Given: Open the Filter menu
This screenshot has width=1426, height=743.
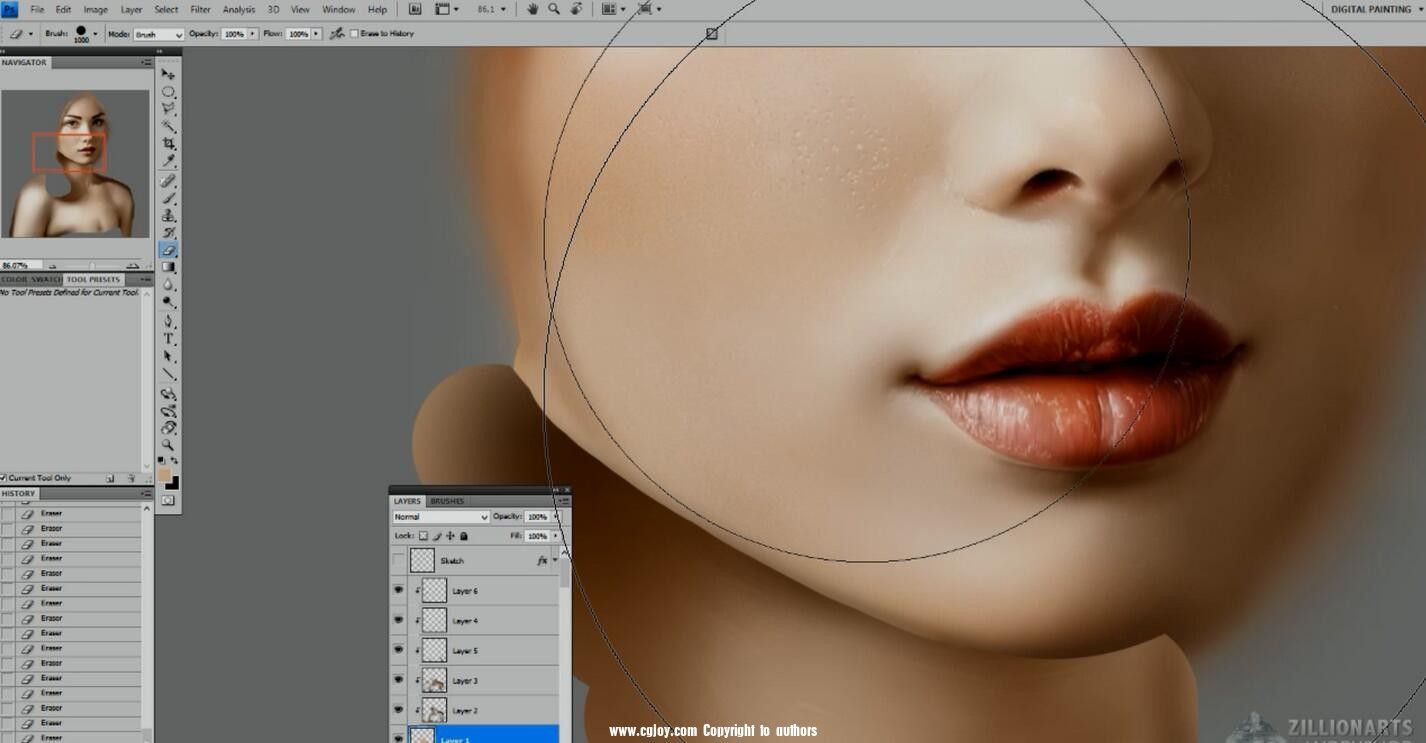Looking at the screenshot, I should coord(200,9).
